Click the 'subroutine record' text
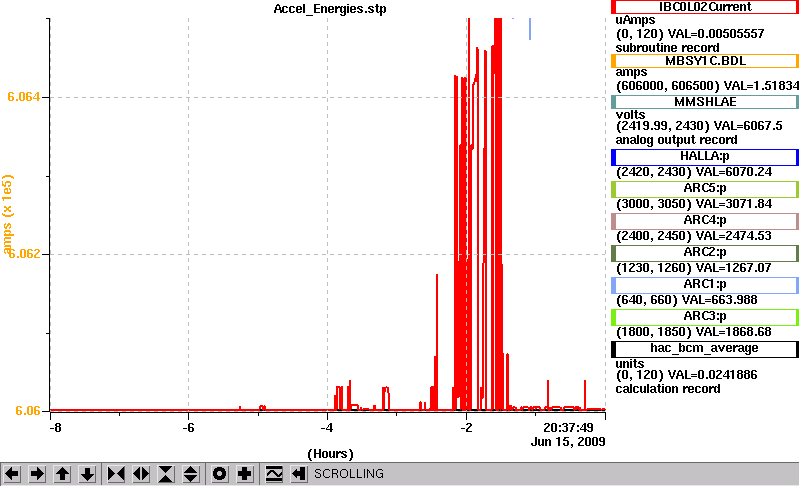The image size is (799, 486). [x=668, y=48]
